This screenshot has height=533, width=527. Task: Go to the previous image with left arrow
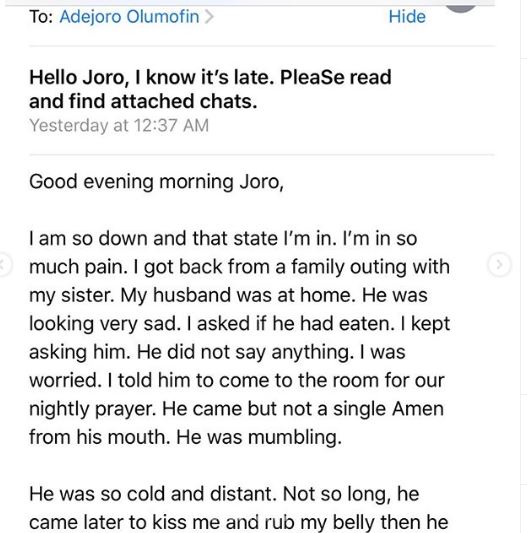pos(4,264)
